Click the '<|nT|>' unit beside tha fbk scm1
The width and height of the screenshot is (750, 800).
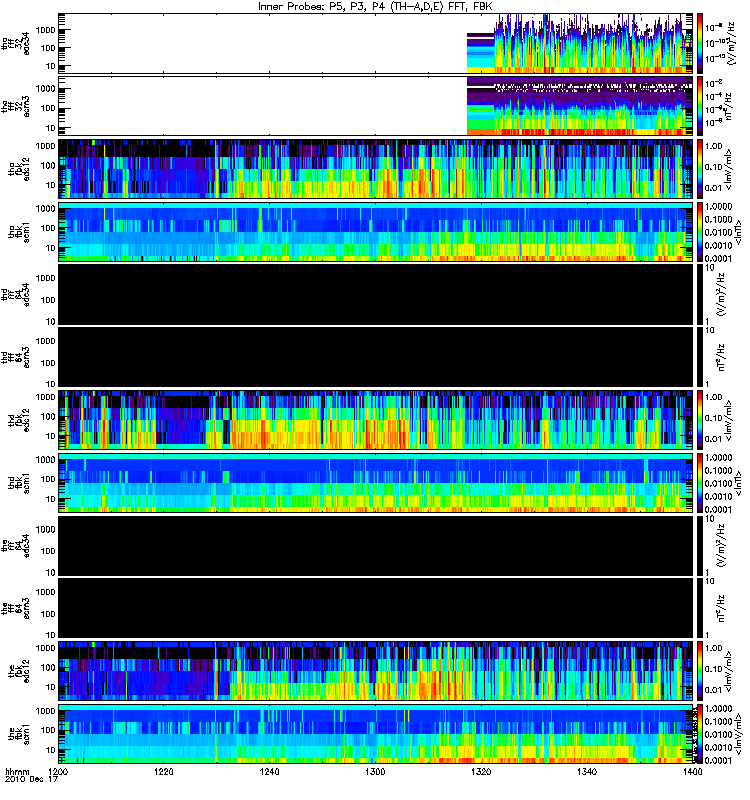[738, 232]
